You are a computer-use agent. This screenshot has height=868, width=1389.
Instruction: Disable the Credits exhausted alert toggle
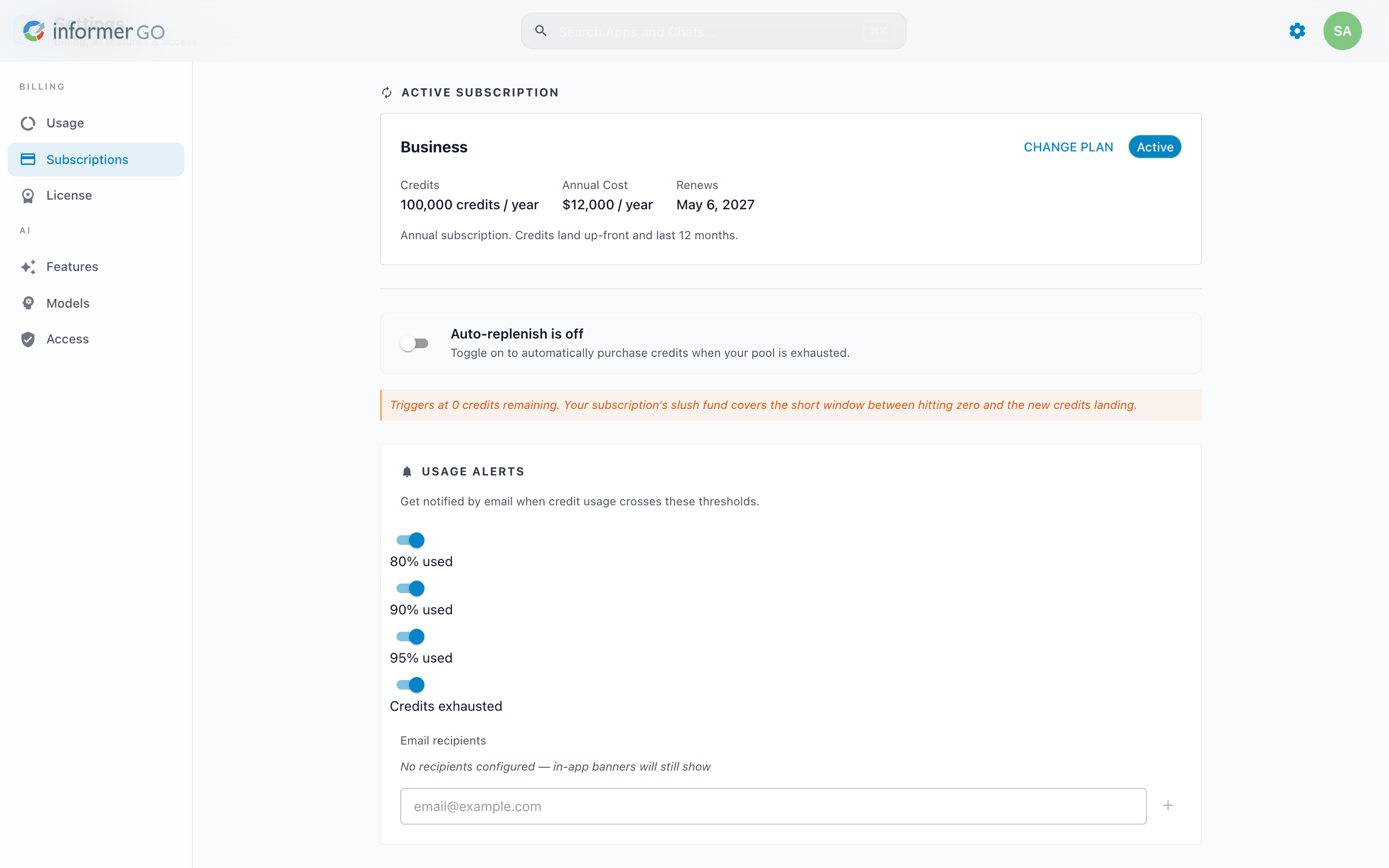pyautogui.click(x=410, y=685)
